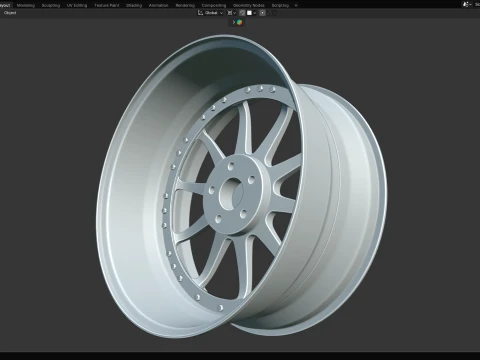Switch to the Sculpting workspace tab
This screenshot has width=480, height=360.
51,5
